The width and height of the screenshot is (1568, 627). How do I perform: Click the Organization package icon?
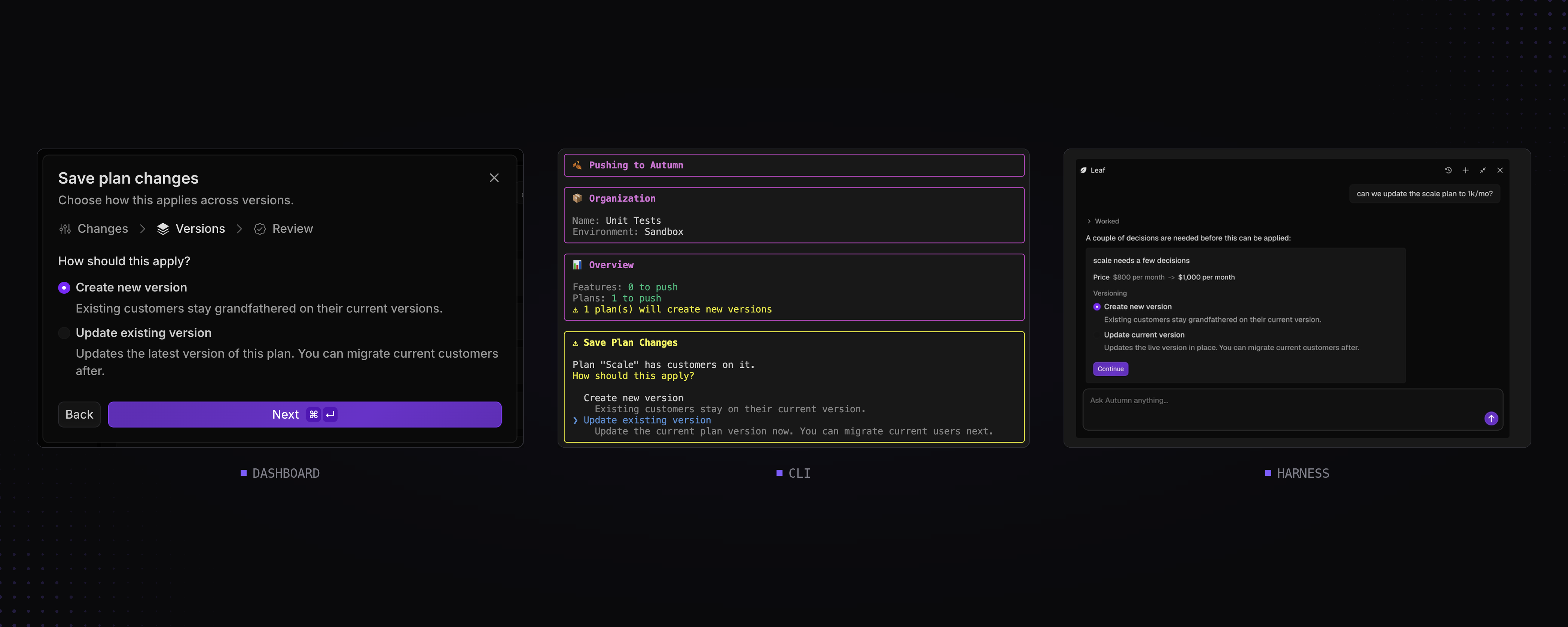point(577,198)
